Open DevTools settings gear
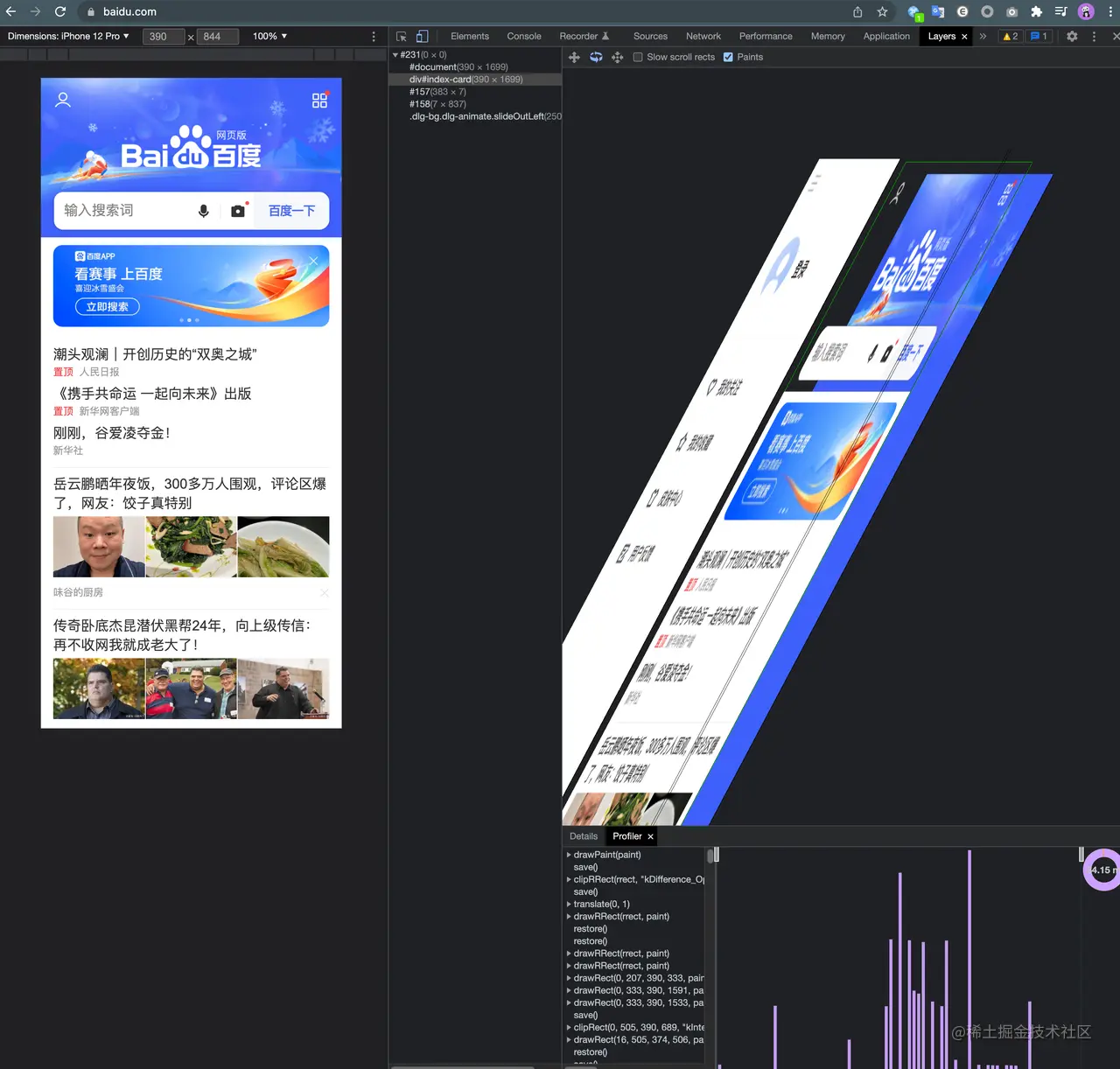 (x=1072, y=37)
